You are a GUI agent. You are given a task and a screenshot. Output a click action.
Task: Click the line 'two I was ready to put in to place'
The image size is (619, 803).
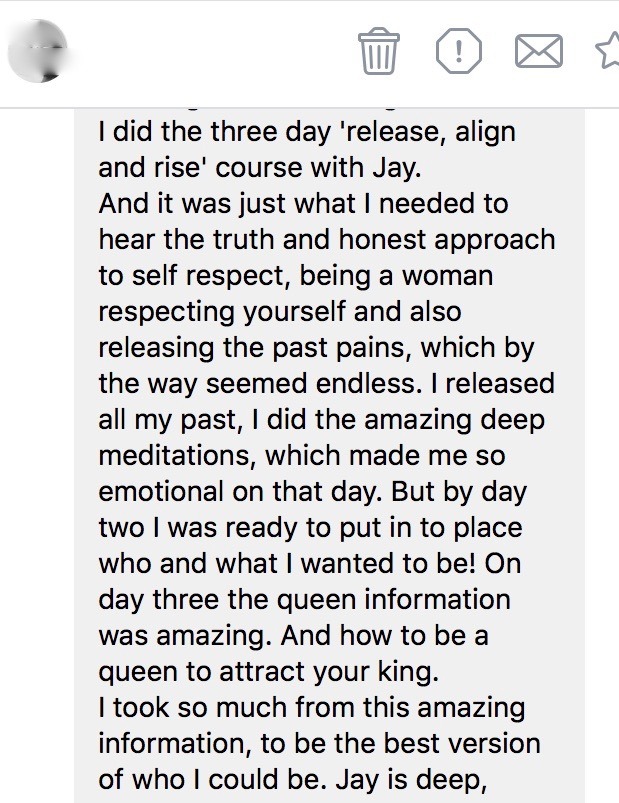[x=310, y=527]
